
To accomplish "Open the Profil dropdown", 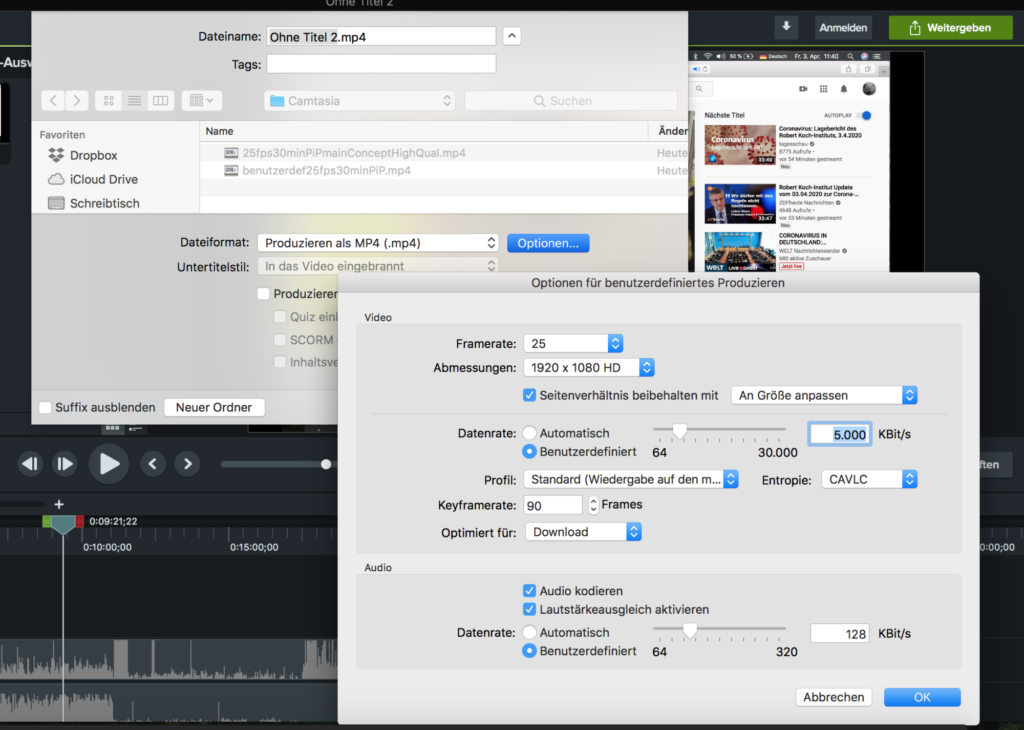I will click(631, 479).
